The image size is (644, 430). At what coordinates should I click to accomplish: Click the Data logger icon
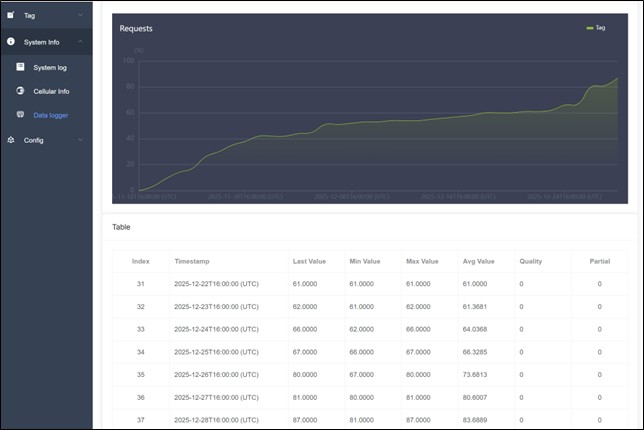(20, 115)
